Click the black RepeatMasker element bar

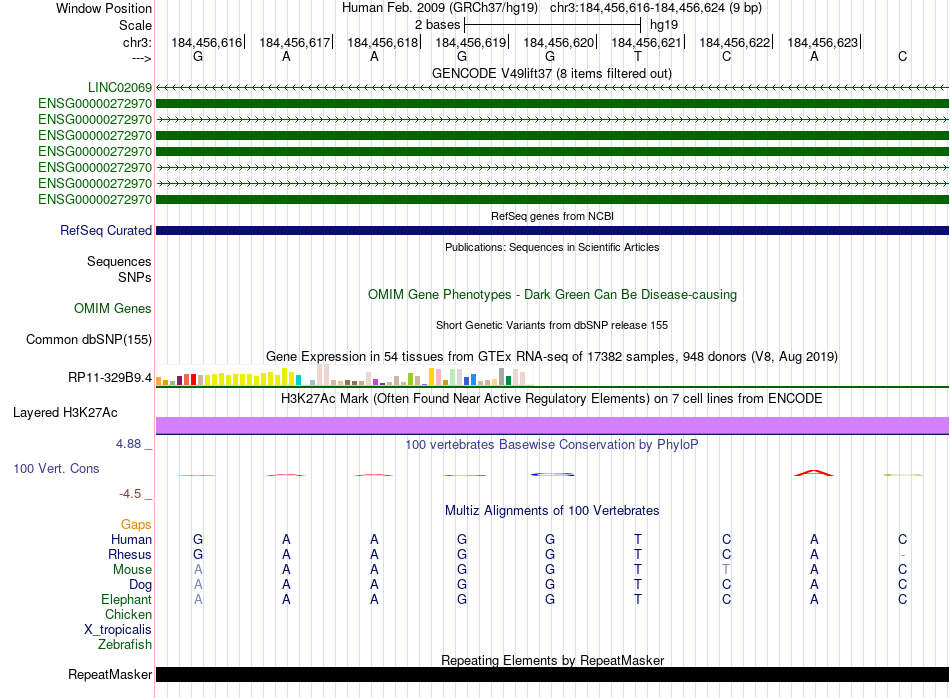pyautogui.click(x=551, y=674)
